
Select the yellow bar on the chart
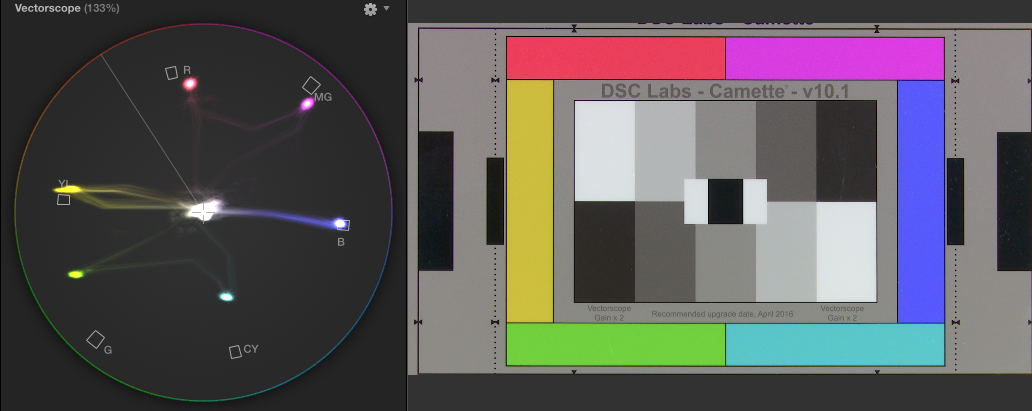click(x=530, y=201)
